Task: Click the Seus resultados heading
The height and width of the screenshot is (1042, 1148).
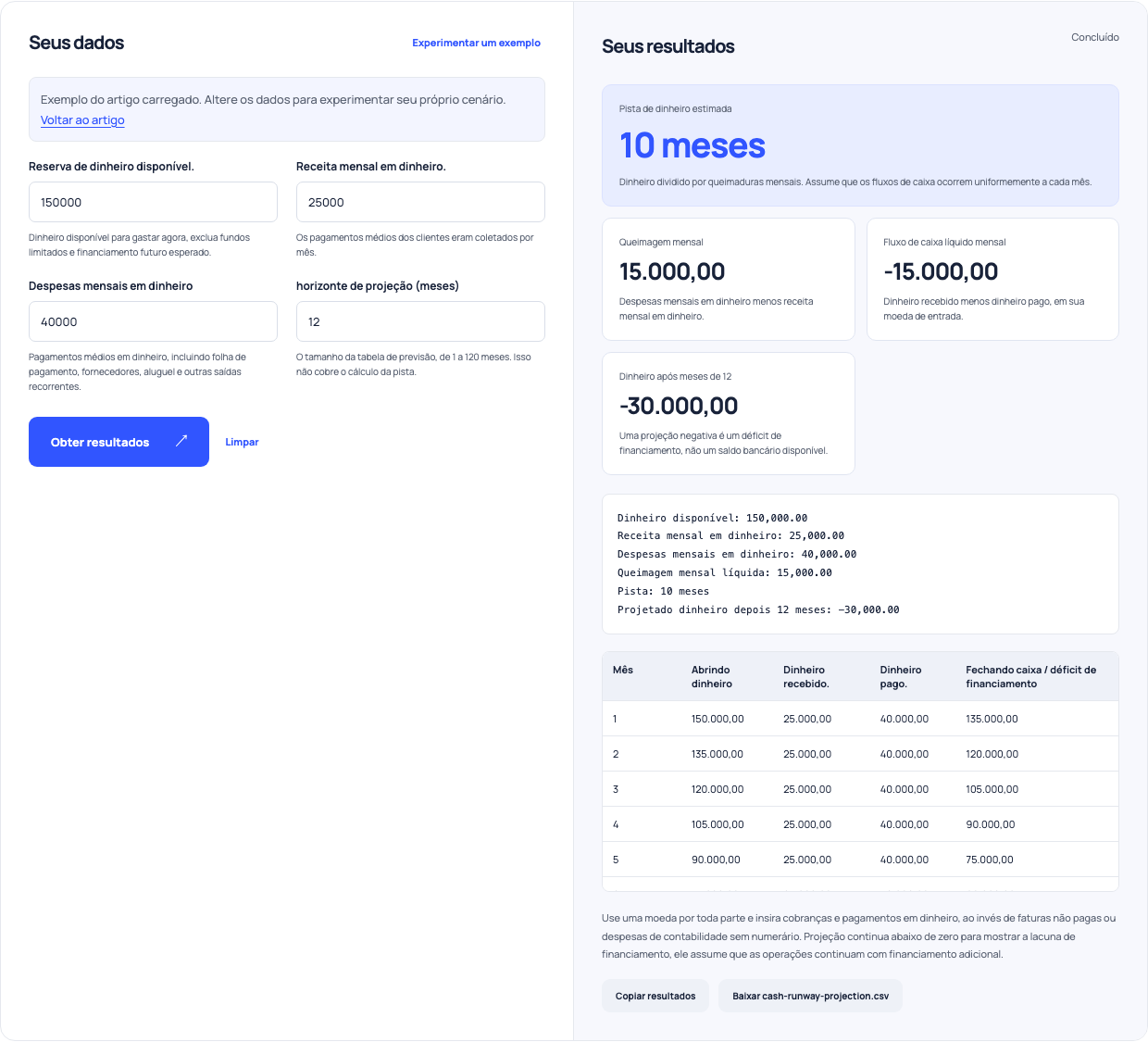Action: pyautogui.click(x=668, y=46)
